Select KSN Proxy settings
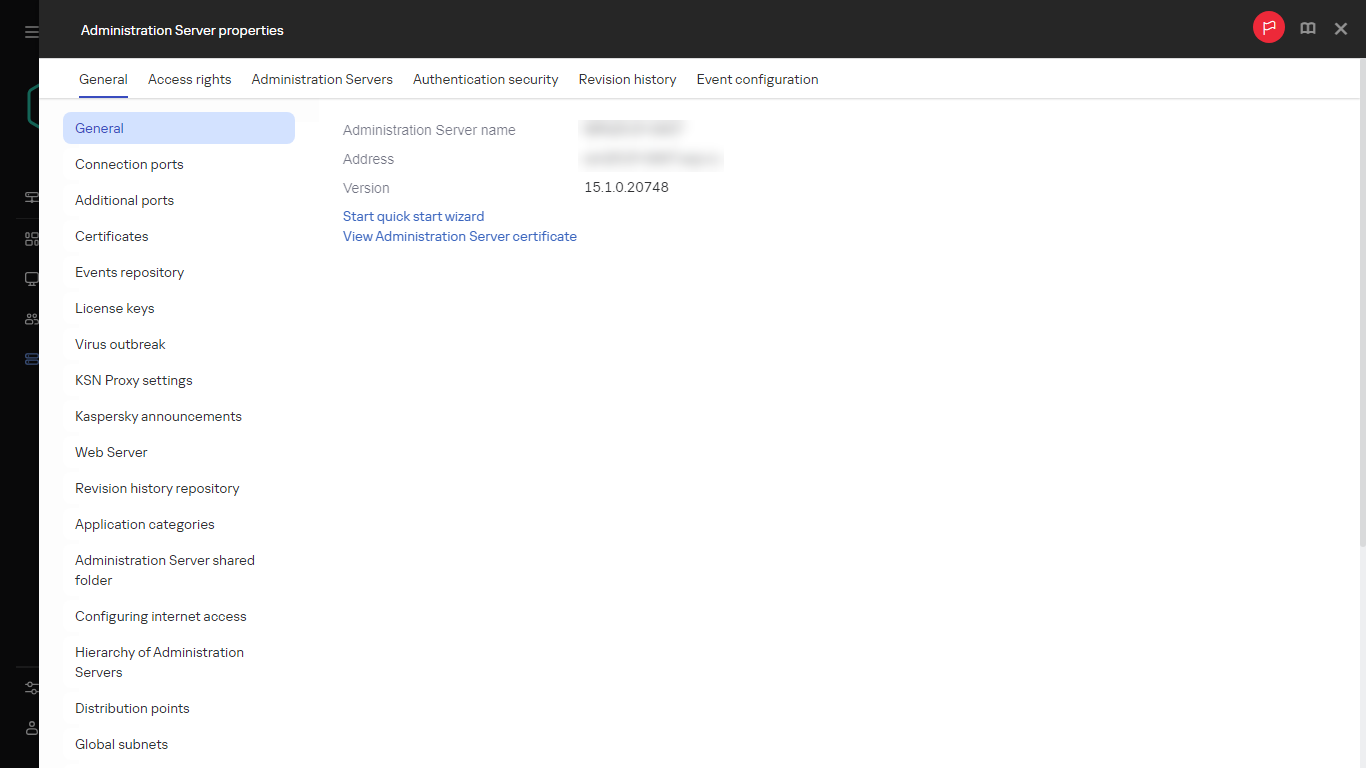Viewport: 1366px width, 768px height. [x=133, y=380]
